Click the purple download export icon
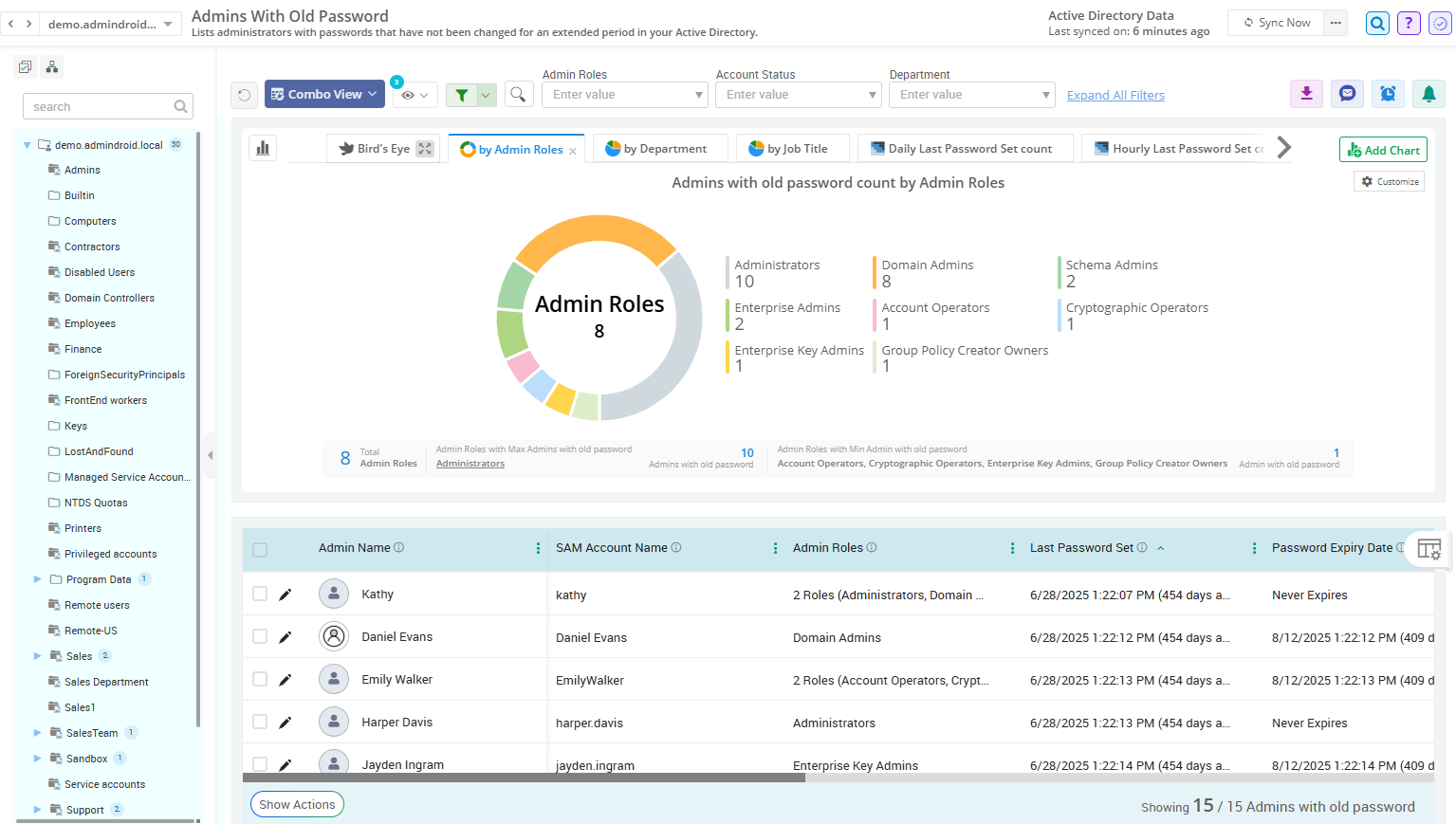The image size is (1456, 824). click(1306, 93)
